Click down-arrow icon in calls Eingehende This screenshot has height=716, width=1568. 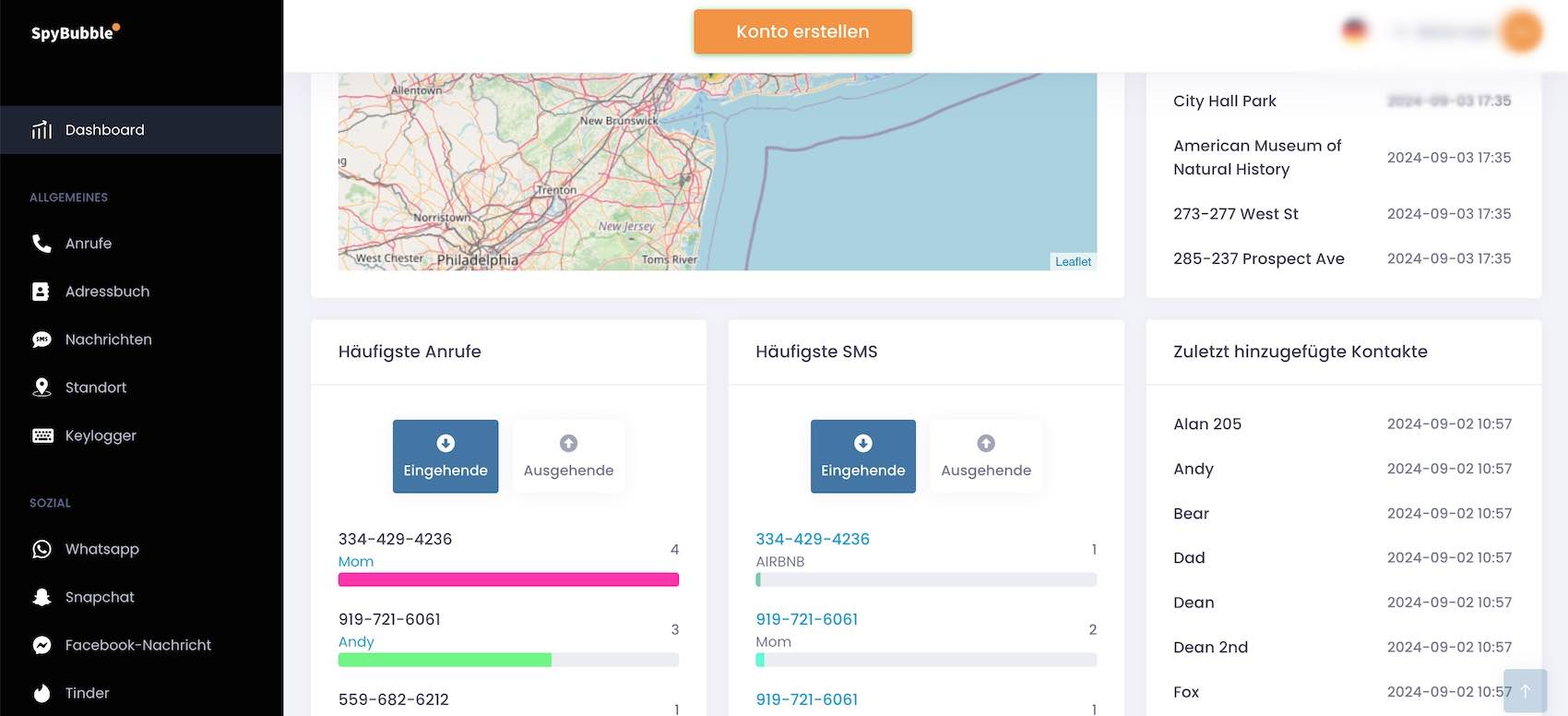445,444
